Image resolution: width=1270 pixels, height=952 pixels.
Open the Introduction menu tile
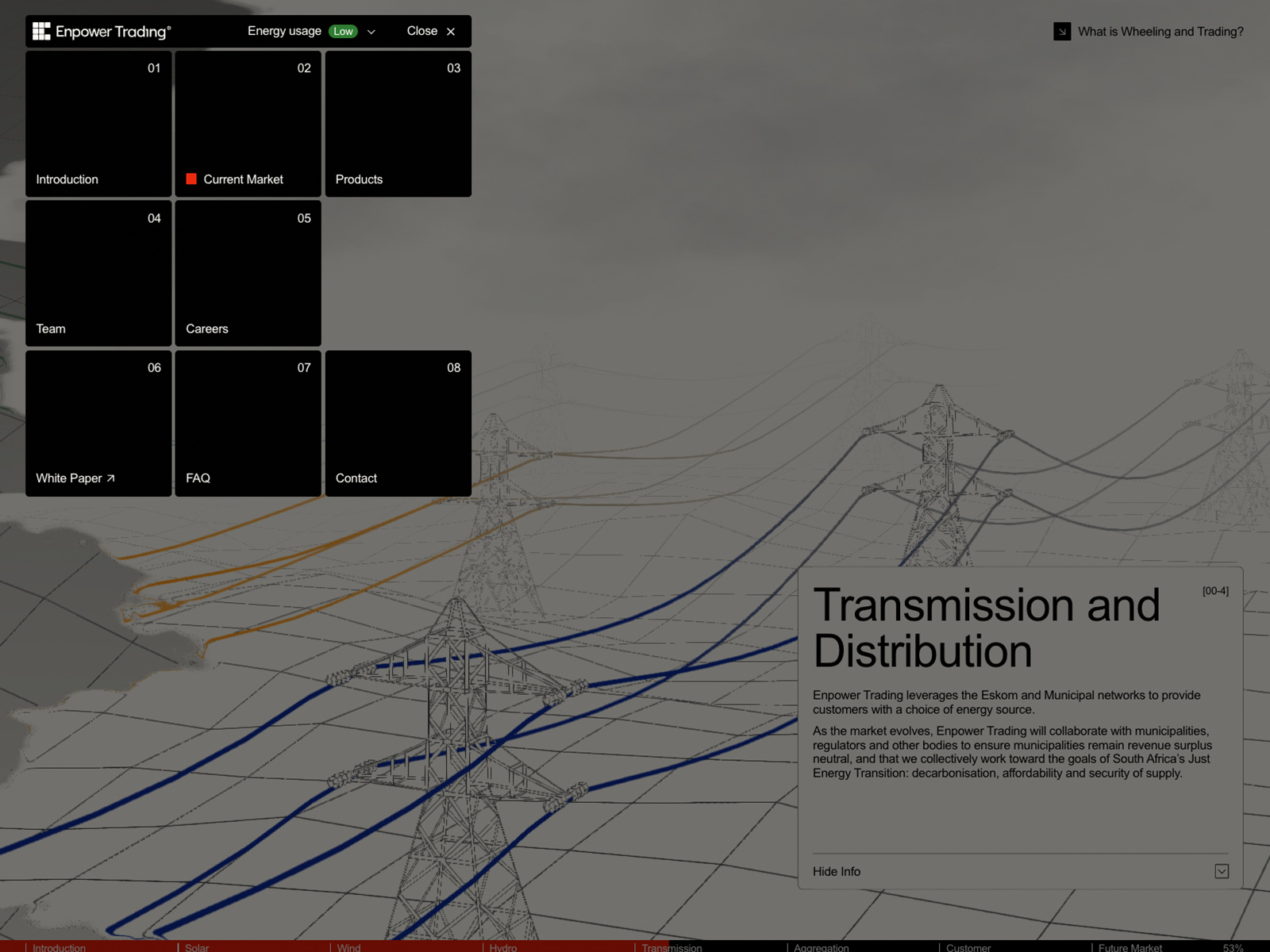pos(98,124)
